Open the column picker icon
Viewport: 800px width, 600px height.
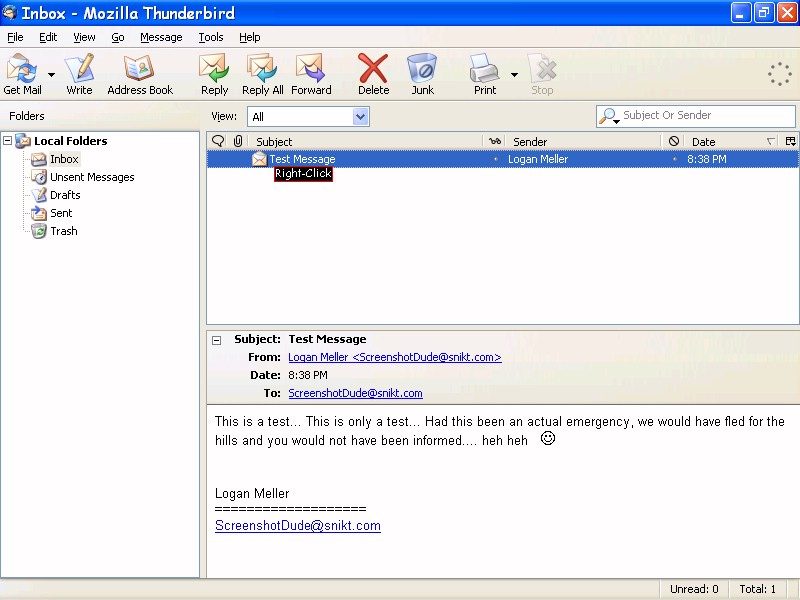[791, 141]
